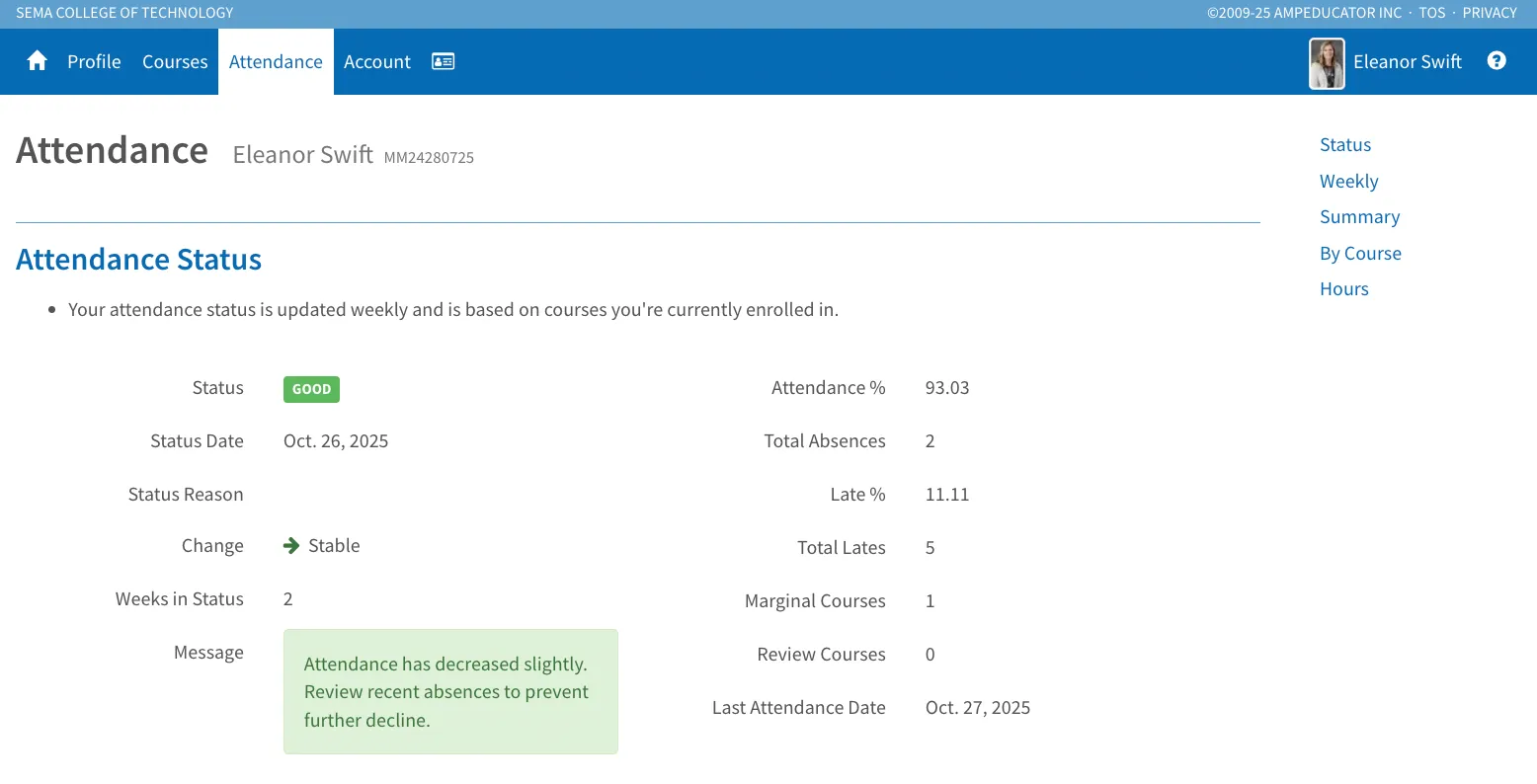1537x784 pixels.
Task: Select the Attendance tab
Action: (x=276, y=61)
